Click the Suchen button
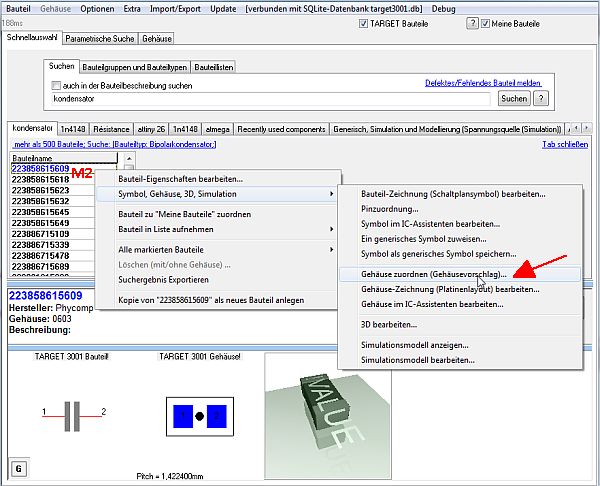The width and height of the screenshot is (600, 486). (x=514, y=99)
